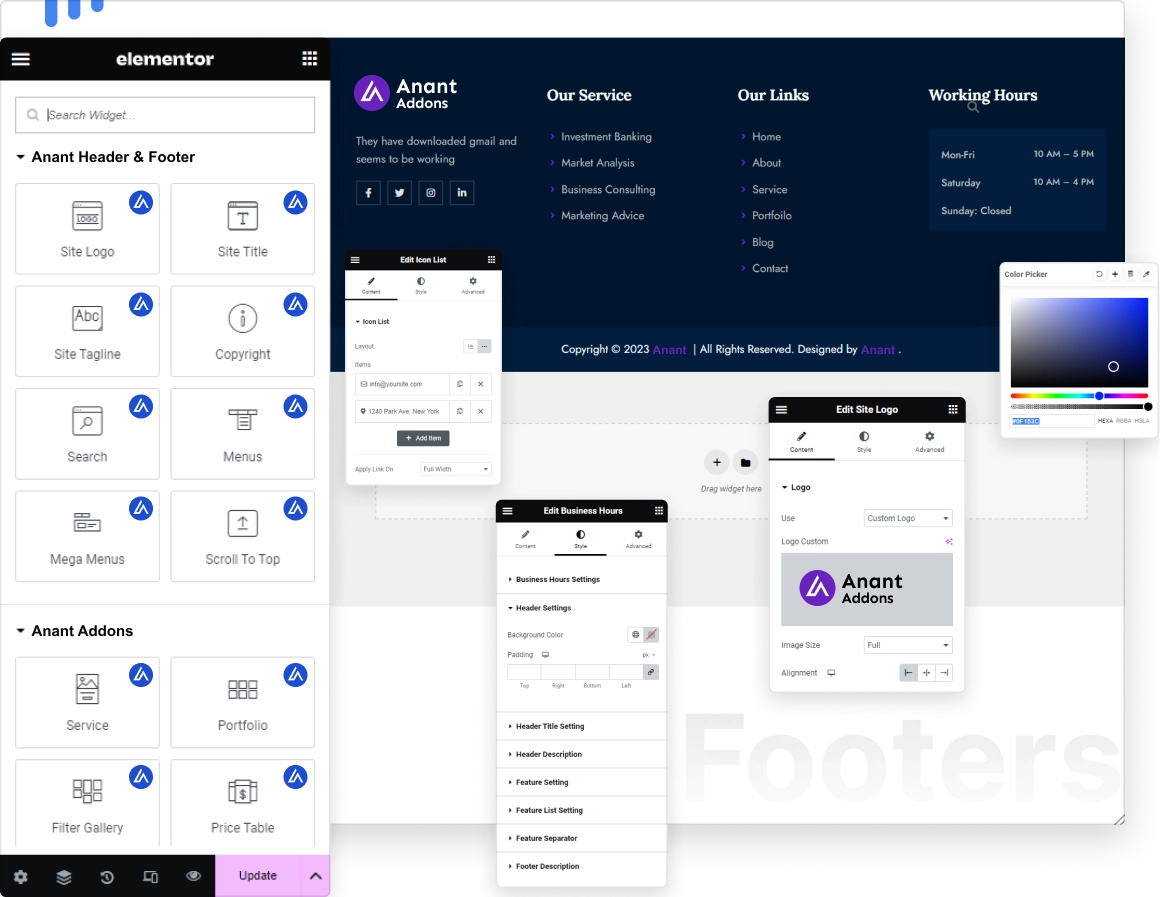Open the Elementor hamburger menu
Viewport: 1160px width, 897px height.
21,59
